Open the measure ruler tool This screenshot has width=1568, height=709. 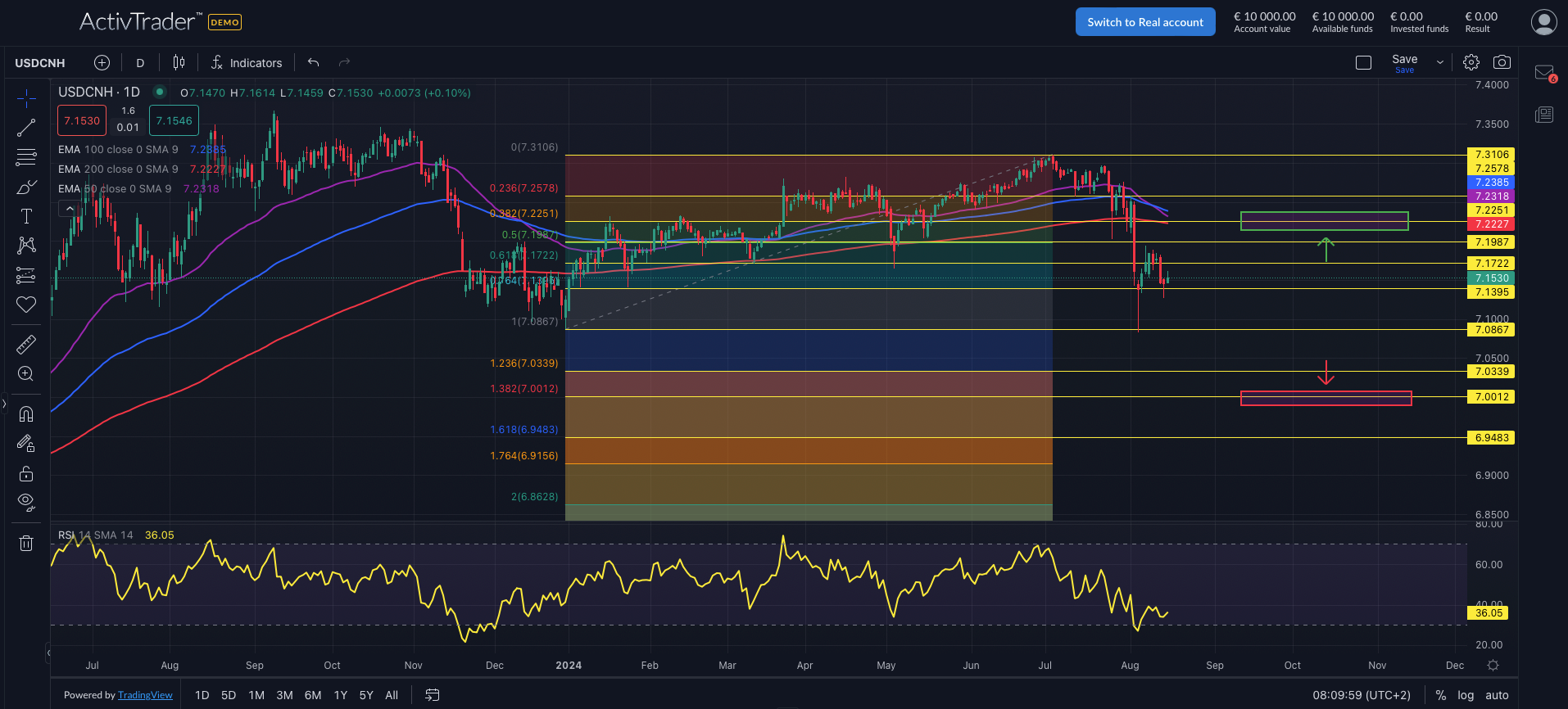point(26,345)
